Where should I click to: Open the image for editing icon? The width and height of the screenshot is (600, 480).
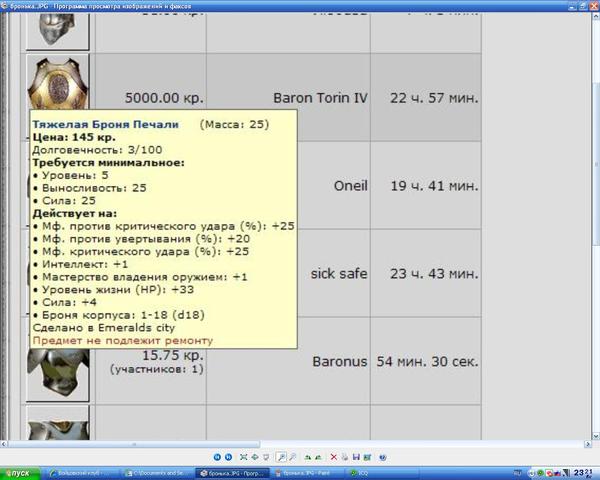(367, 457)
